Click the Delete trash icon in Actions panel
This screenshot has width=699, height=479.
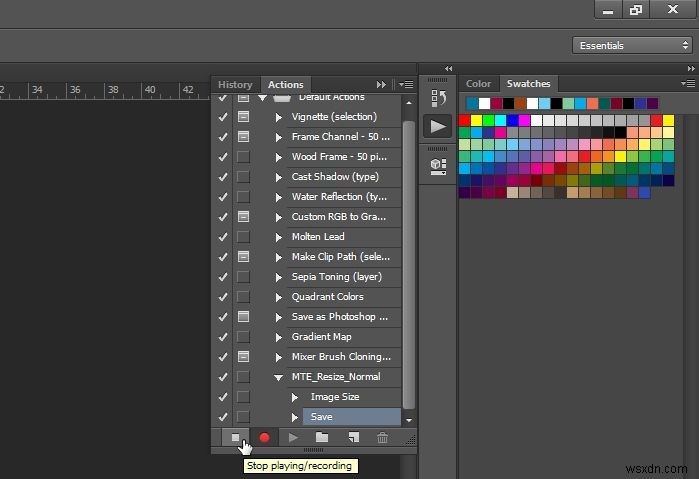coord(382,438)
